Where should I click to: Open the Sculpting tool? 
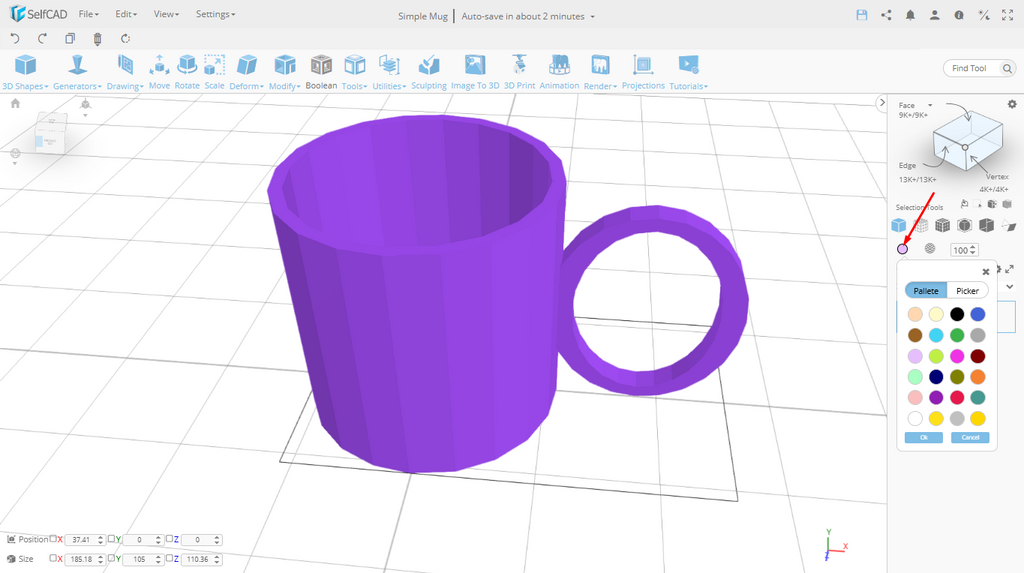(x=429, y=73)
